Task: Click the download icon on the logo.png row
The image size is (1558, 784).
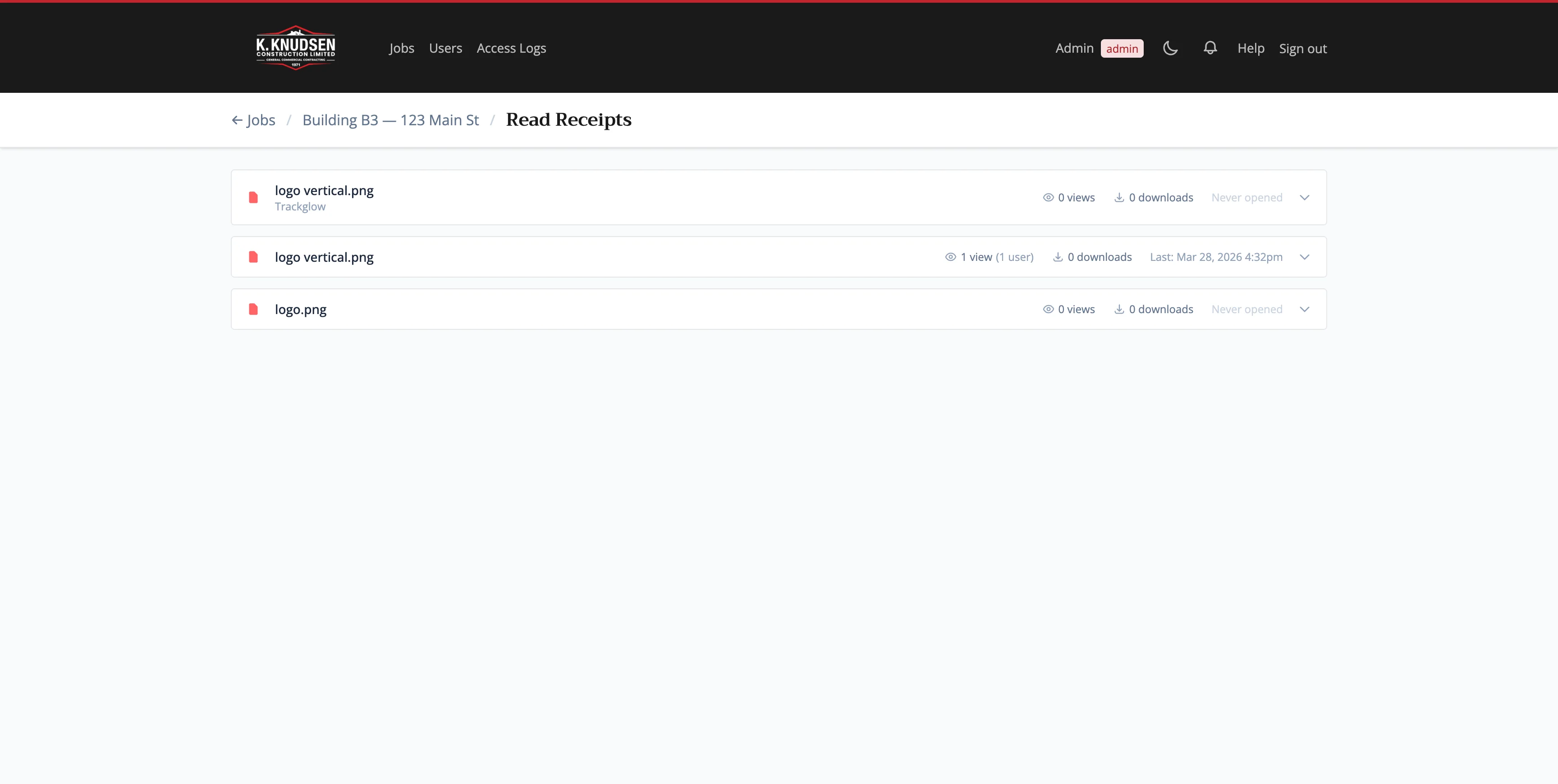Action: 1119,309
